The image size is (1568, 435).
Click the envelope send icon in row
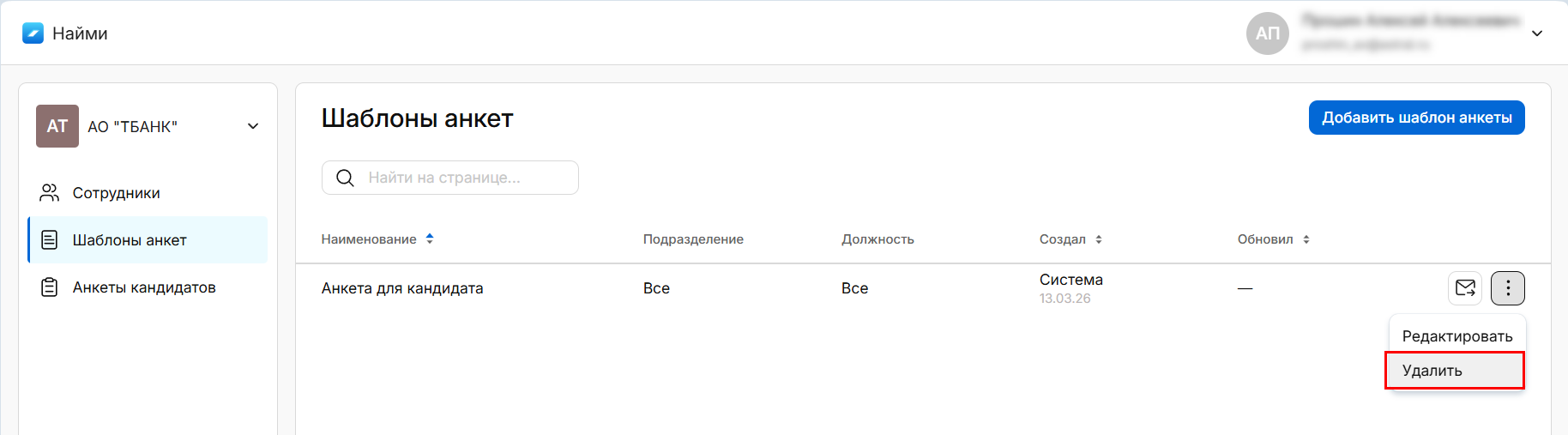pyautogui.click(x=1465, y=288)
